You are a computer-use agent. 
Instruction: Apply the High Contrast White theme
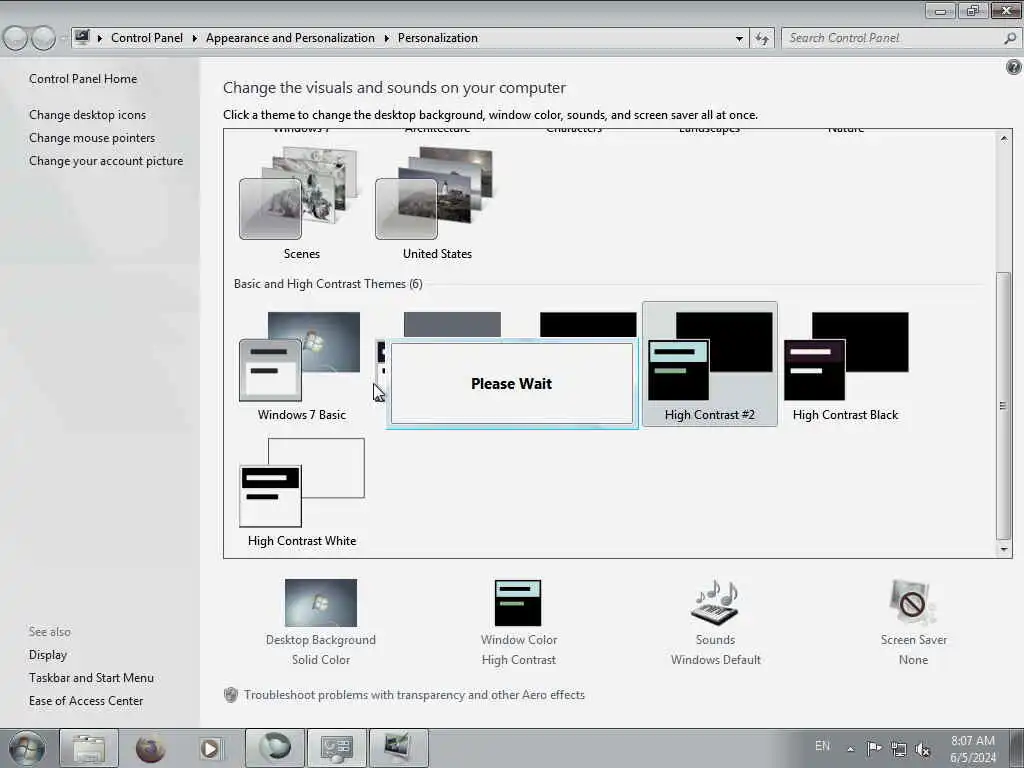point(302,491)
